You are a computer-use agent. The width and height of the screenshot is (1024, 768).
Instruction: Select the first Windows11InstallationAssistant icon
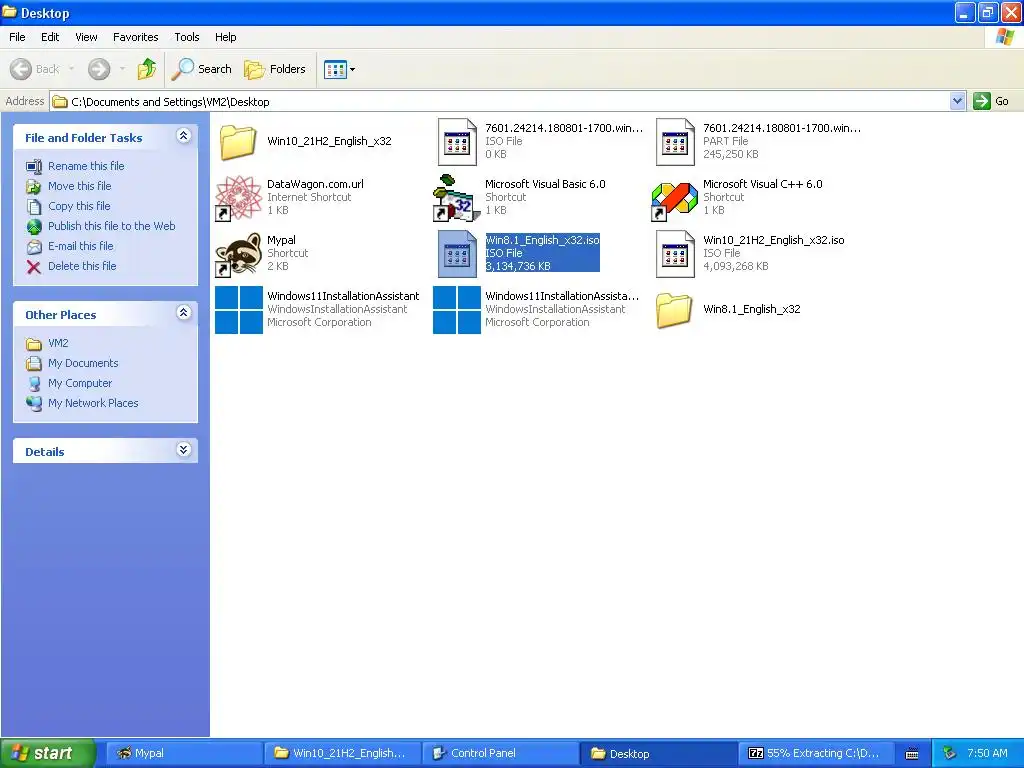pyautogui.click(x=239, y=310)
